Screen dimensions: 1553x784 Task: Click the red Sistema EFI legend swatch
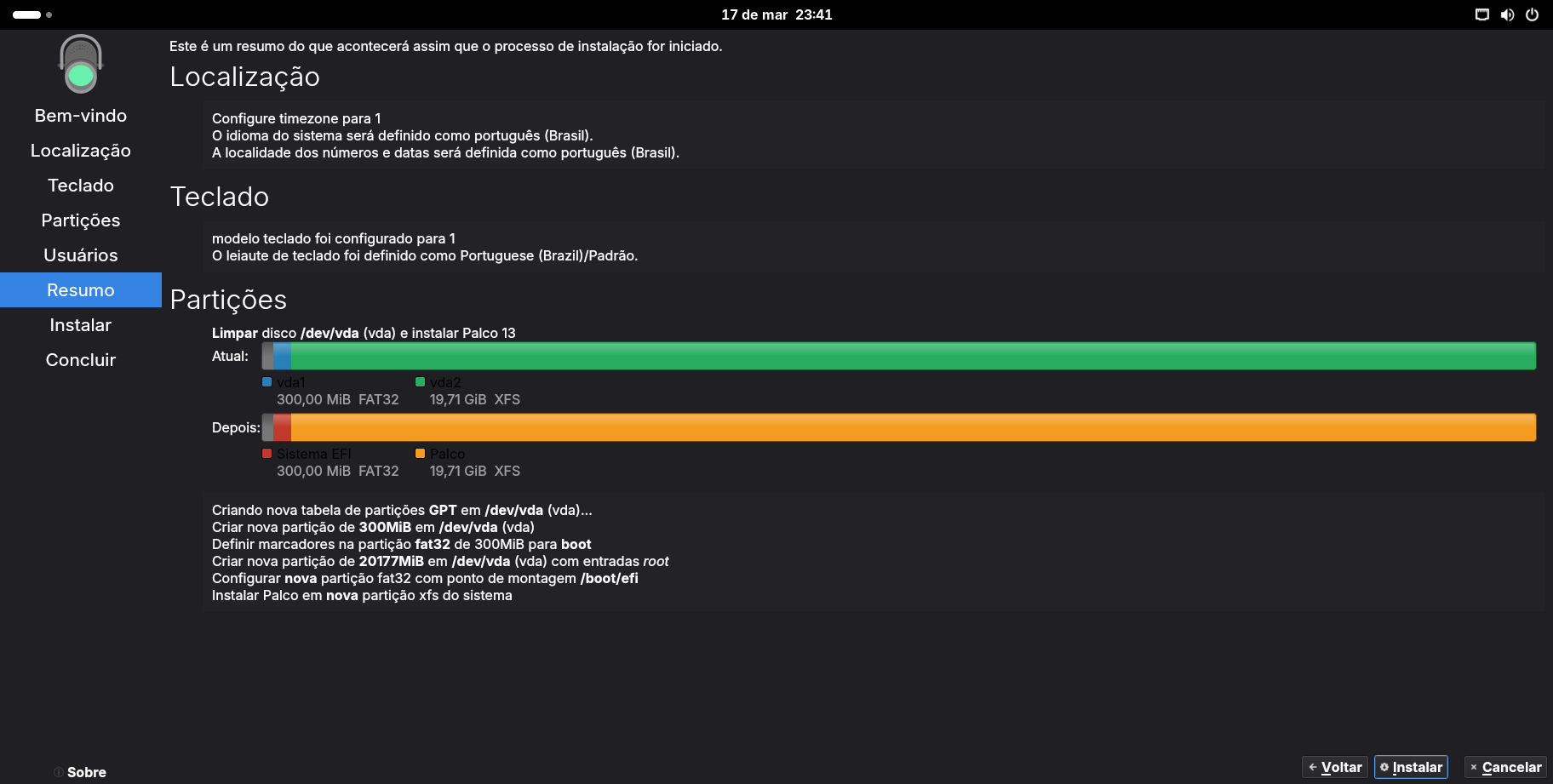coord(266,454)
